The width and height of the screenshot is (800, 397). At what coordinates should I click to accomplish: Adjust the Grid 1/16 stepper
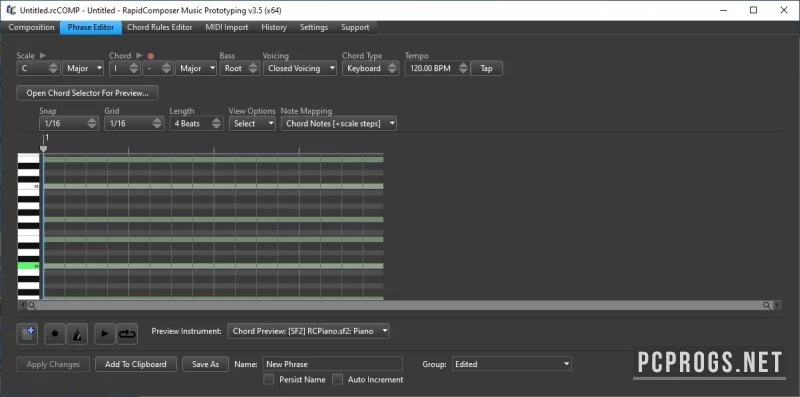(157, 123)
